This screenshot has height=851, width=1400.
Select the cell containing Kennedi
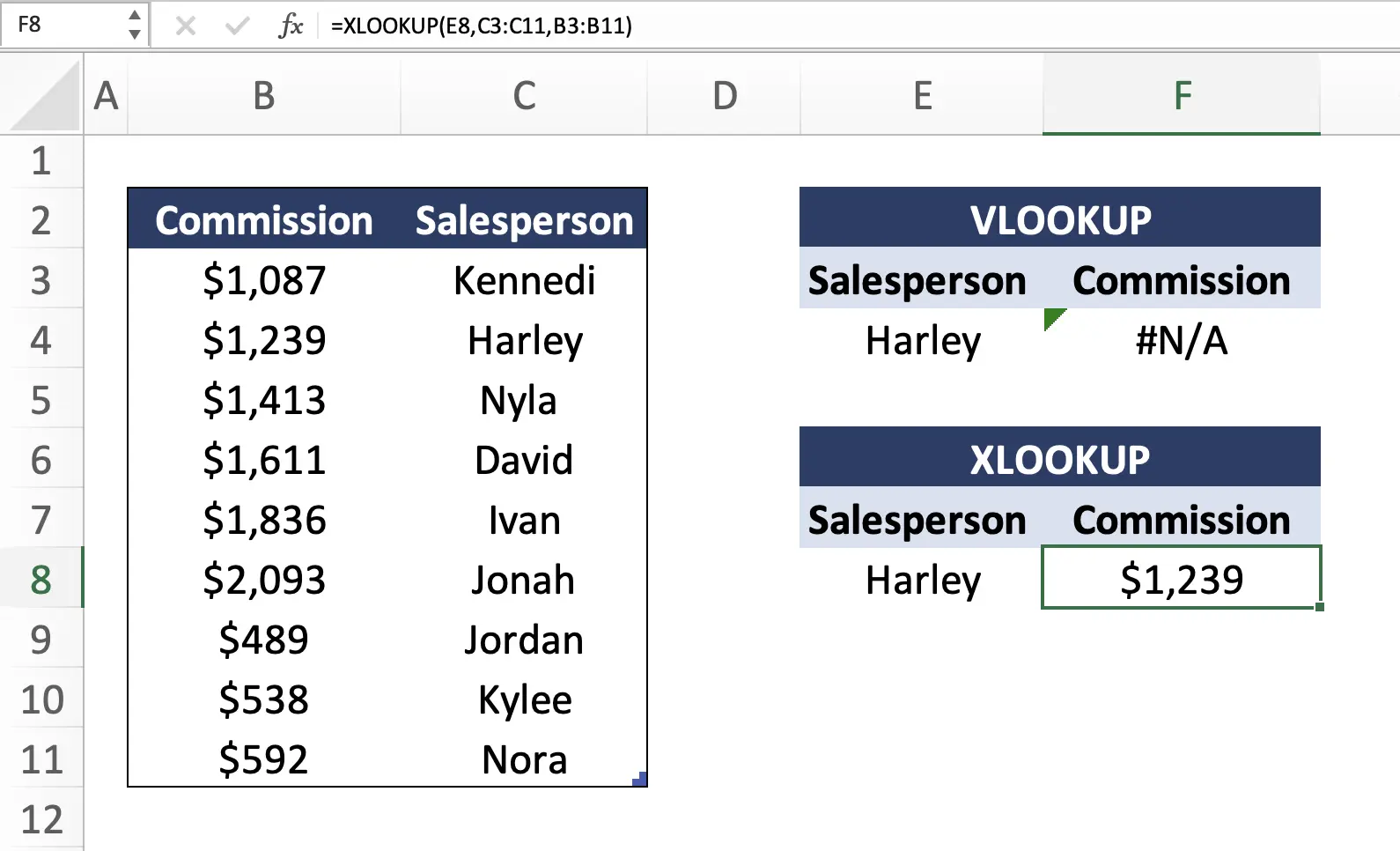(x=524, y=280)
